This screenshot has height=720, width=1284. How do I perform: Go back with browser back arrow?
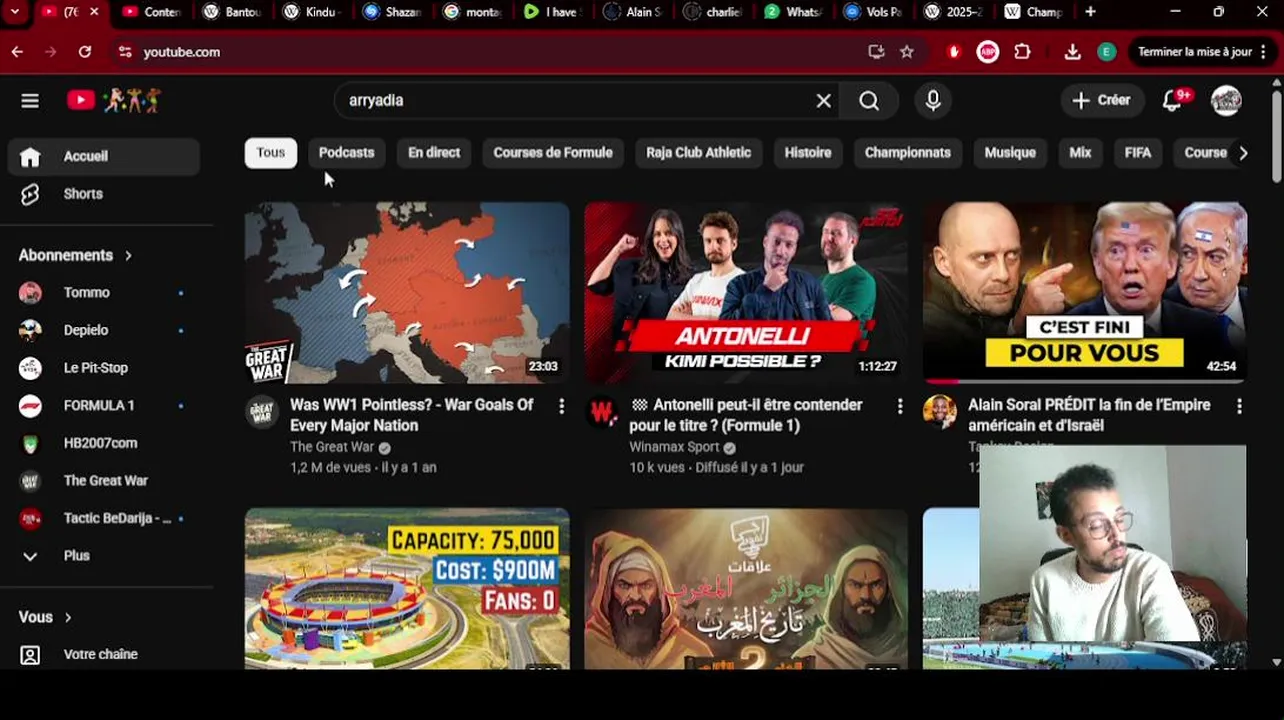pos(17,52)
